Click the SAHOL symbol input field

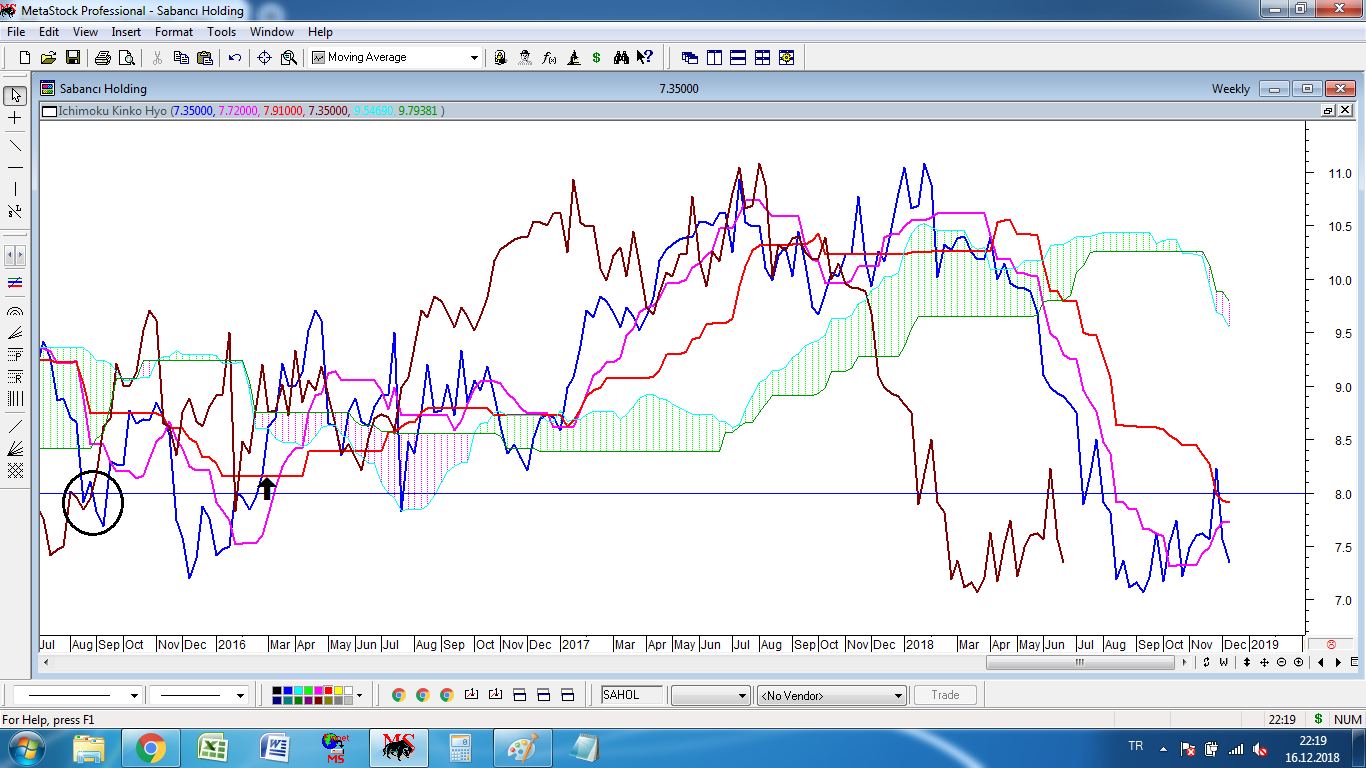[632, 695]
